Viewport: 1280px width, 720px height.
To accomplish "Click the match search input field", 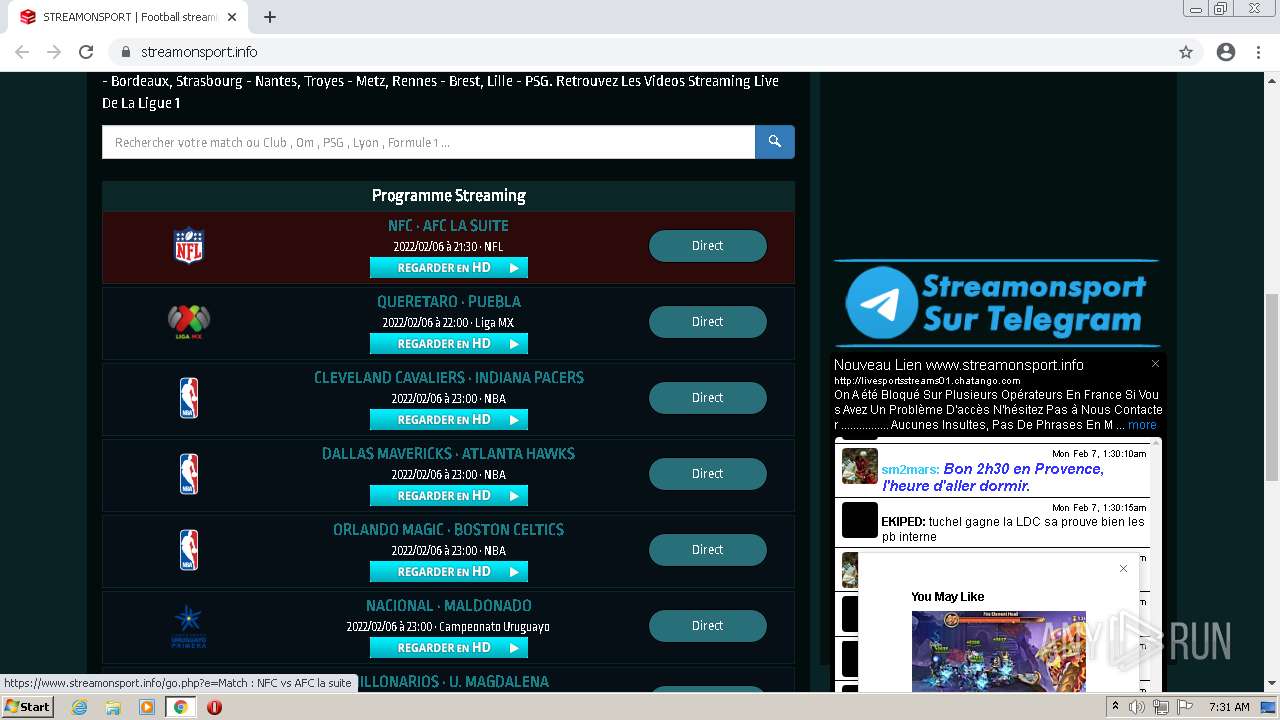I will click(428, 142).
